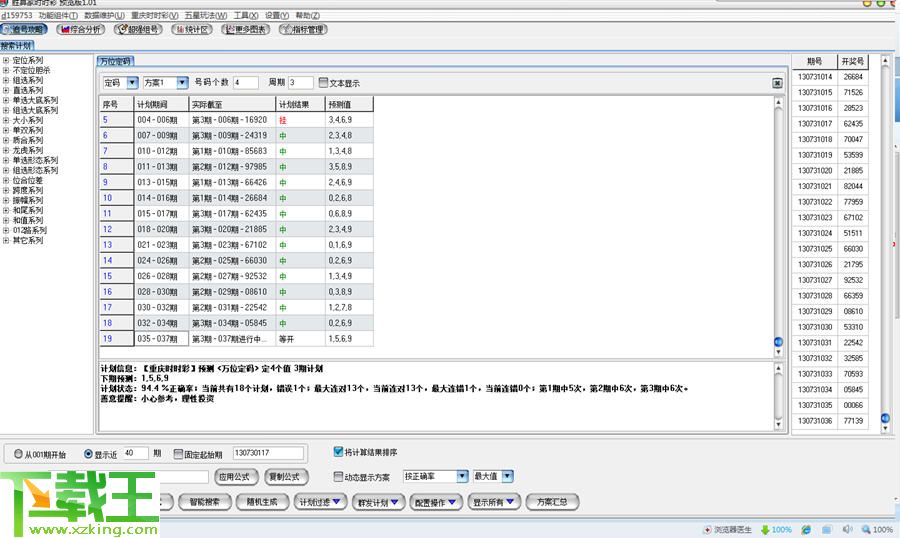900x538 pixels.
Task: Select 其它系列 in the tree
Action: 28,241
